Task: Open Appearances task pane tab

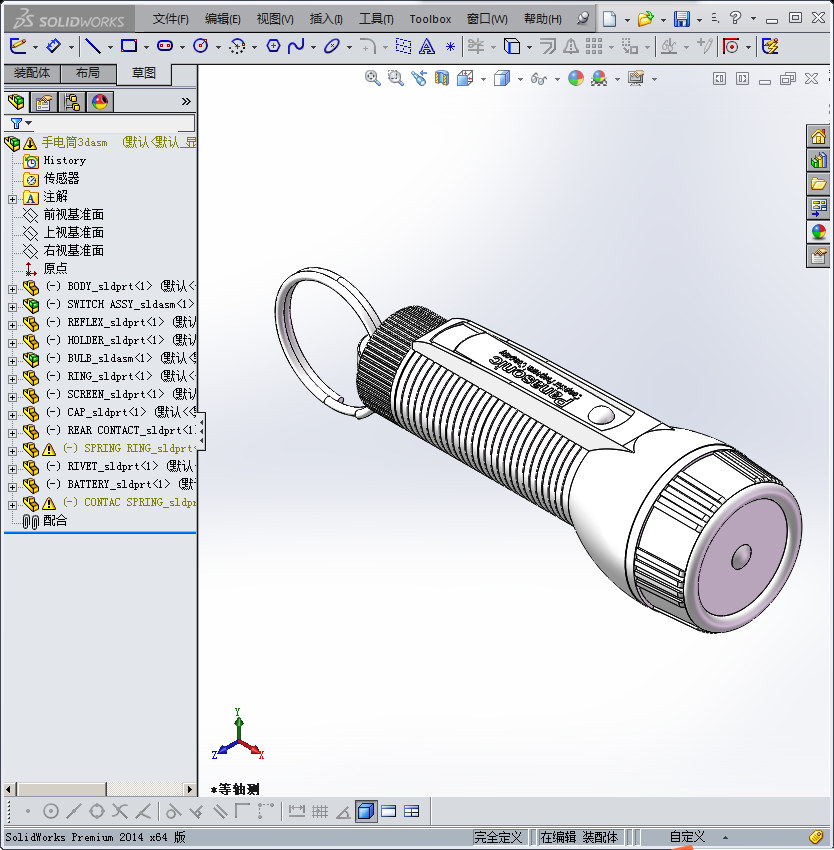Action: (x=818, y=232)
